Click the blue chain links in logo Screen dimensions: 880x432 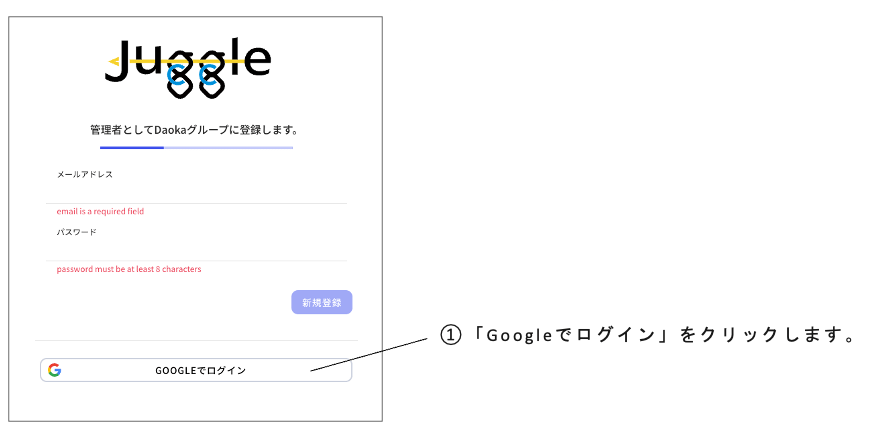tap(194, 73)
